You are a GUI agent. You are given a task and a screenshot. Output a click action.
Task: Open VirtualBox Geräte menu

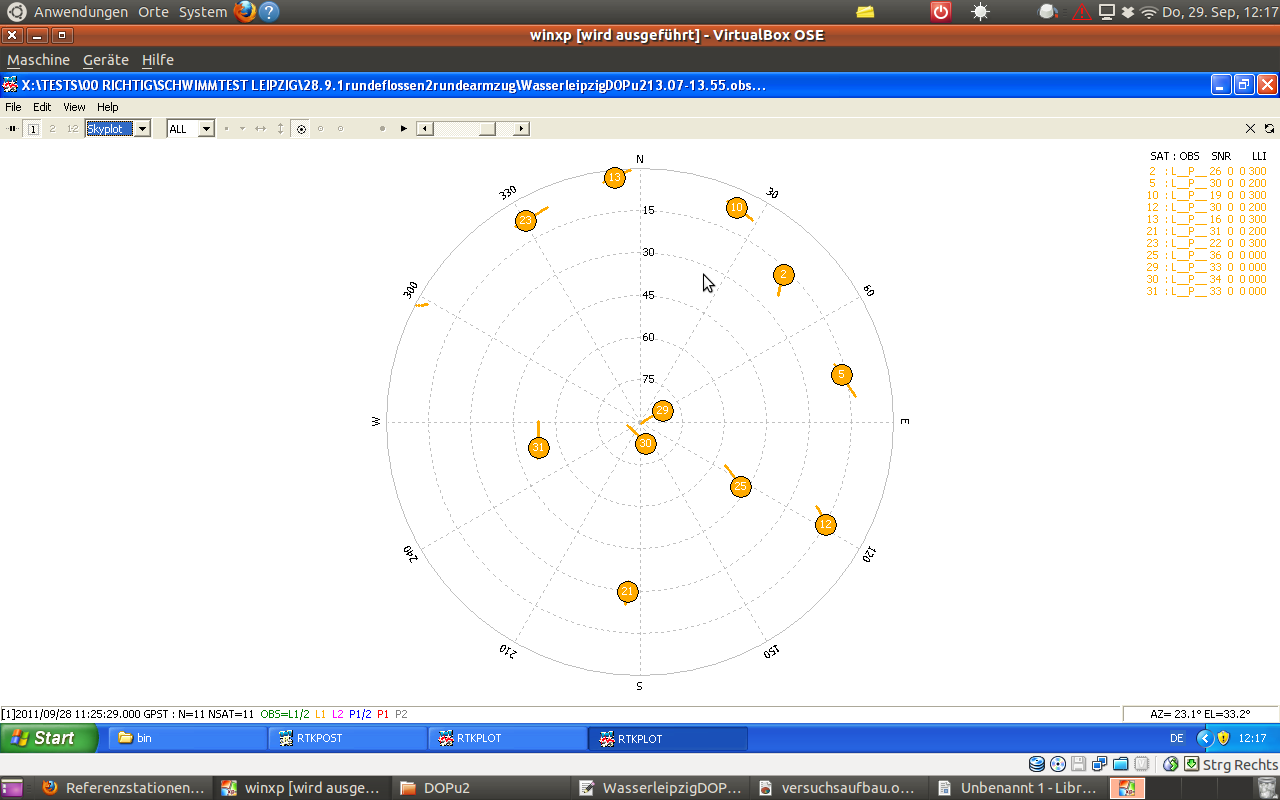[x=105, y=60]
